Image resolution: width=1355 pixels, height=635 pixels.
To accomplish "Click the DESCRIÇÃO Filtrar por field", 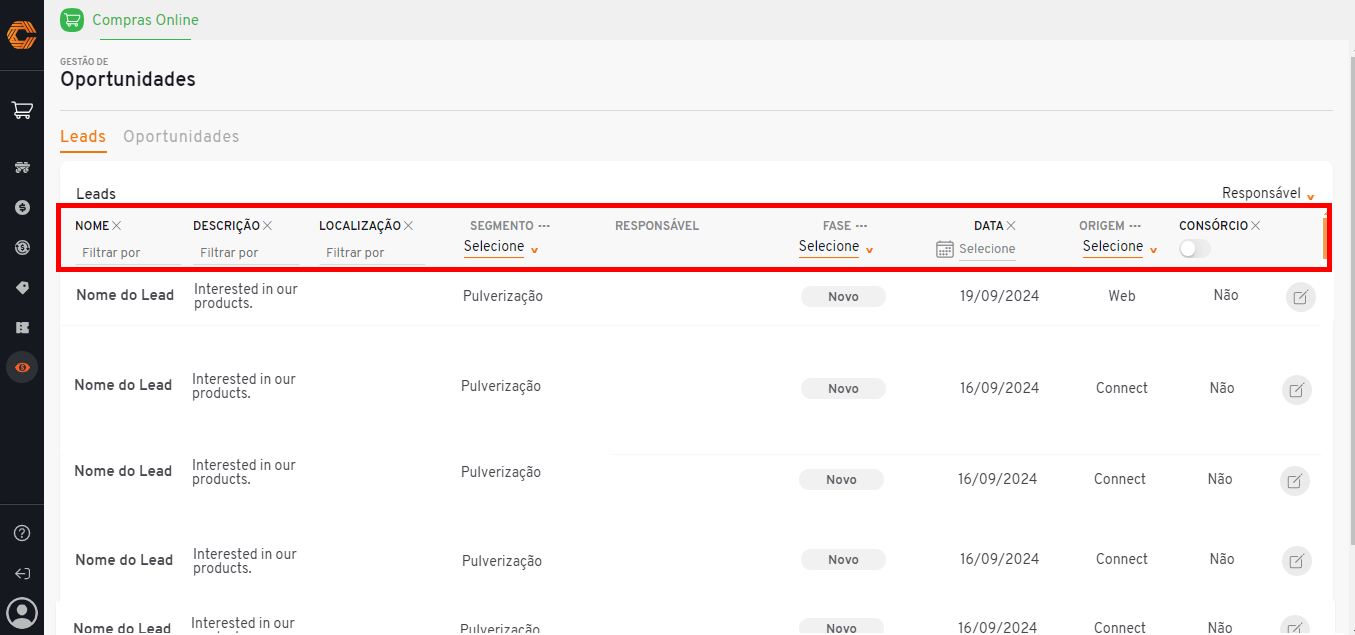I will click(x=246, y=253).
